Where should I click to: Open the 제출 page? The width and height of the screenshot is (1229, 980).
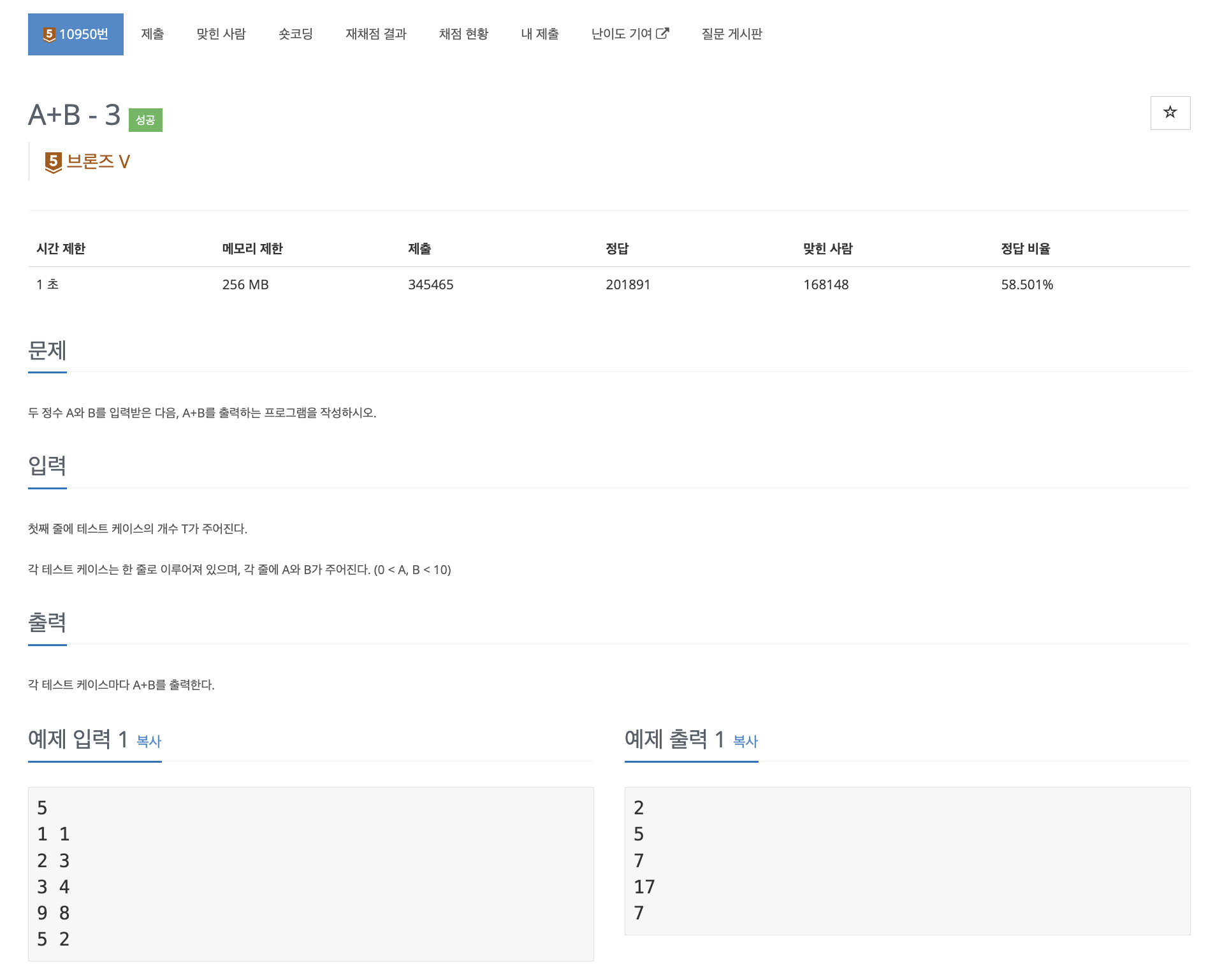coord(152,34)
